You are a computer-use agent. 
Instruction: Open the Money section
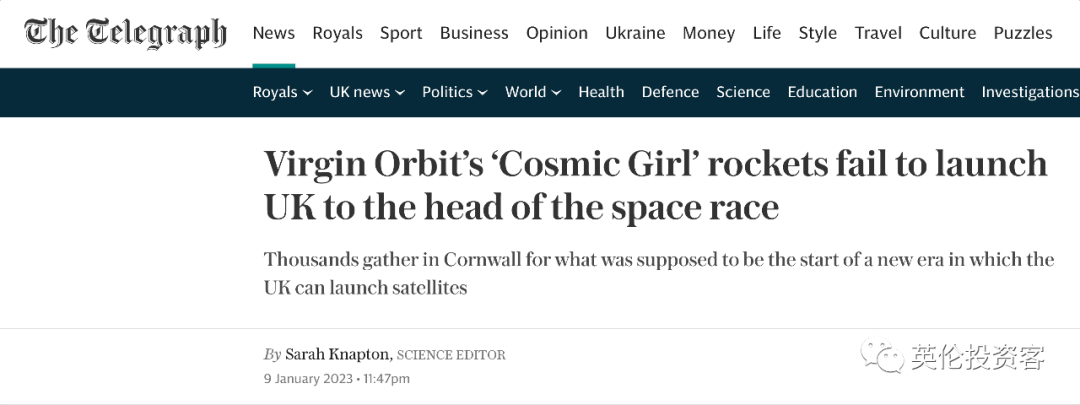[x=709, y=33]
